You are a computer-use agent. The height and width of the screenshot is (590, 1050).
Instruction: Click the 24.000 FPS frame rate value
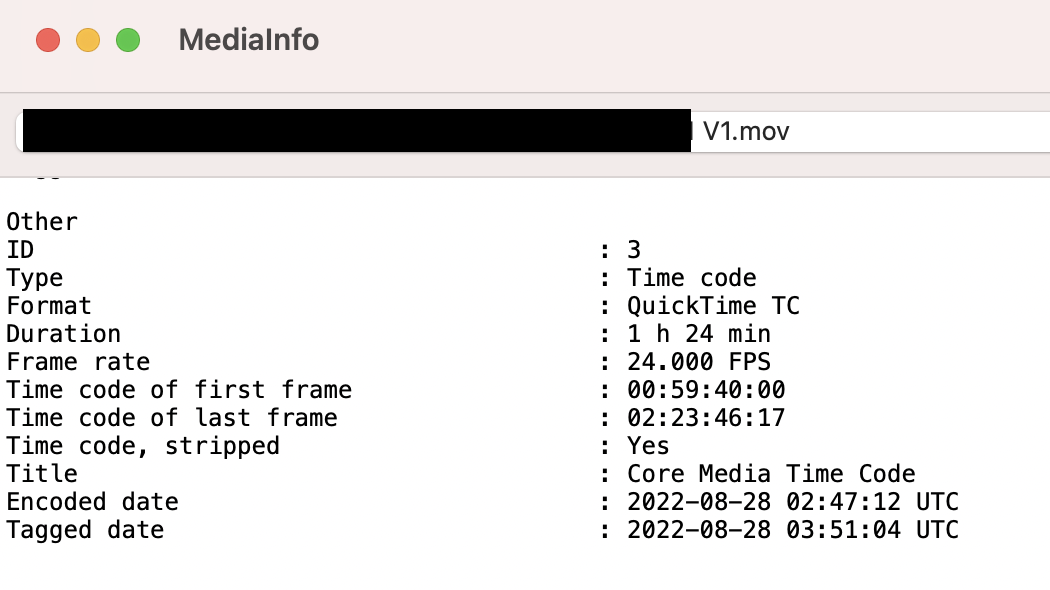click(699, 362)
